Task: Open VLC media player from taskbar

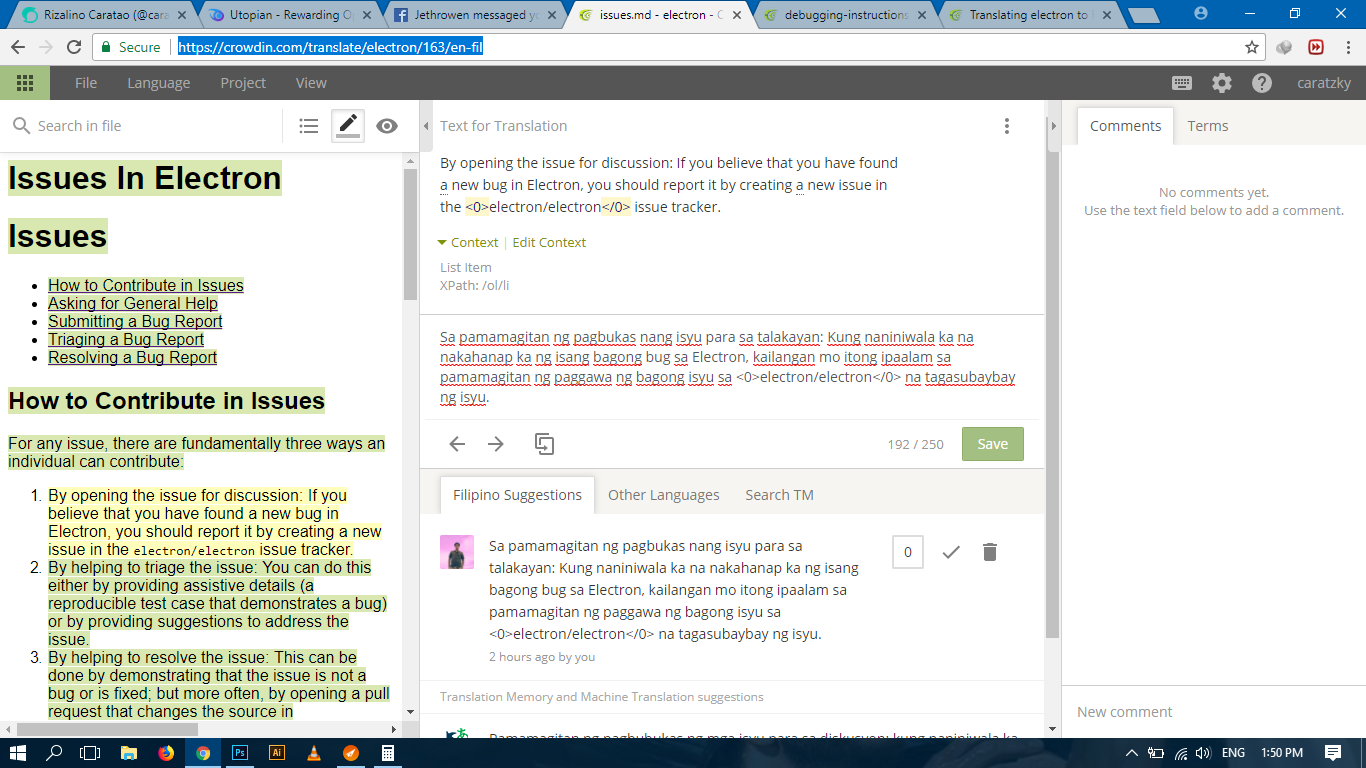Action: point(314,753)
